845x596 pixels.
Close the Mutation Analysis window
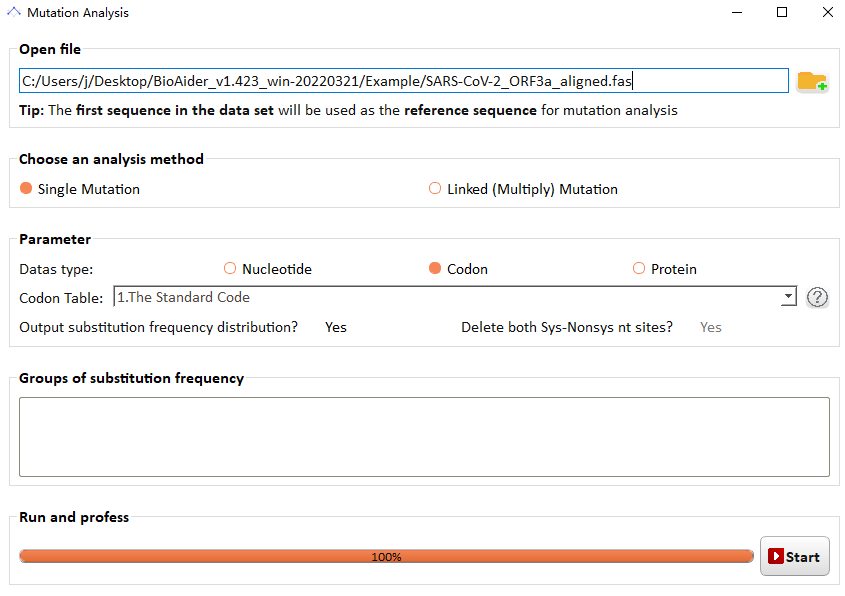827,13
